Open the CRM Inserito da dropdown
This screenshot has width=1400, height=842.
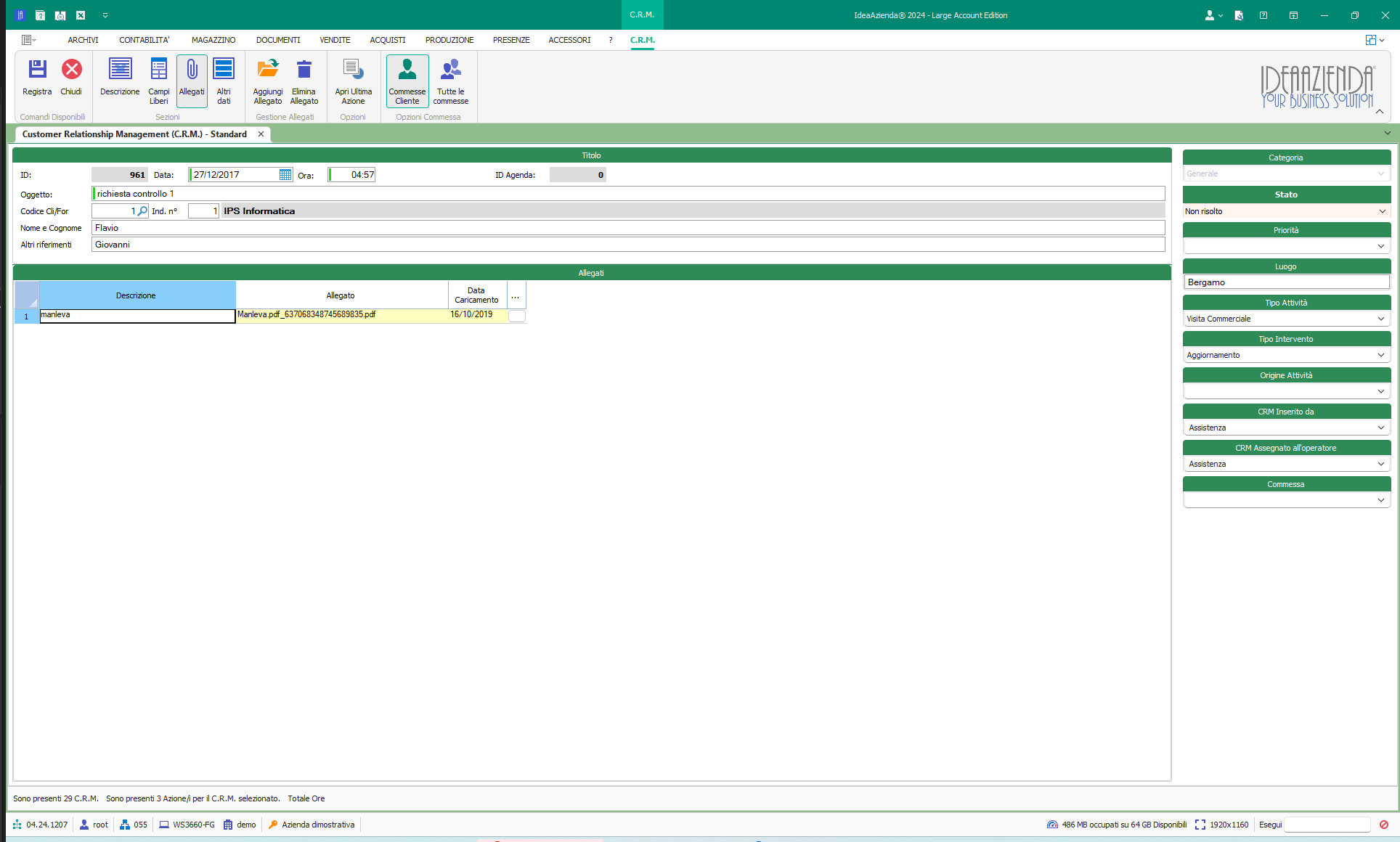(1381, 428)
